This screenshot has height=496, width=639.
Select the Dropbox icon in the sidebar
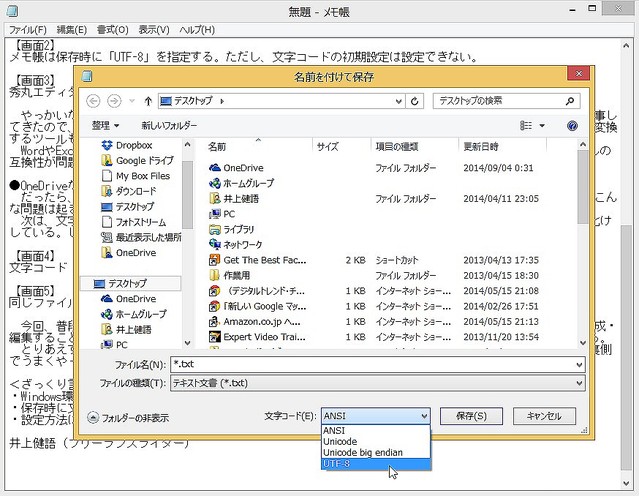(x=107, y=145)
